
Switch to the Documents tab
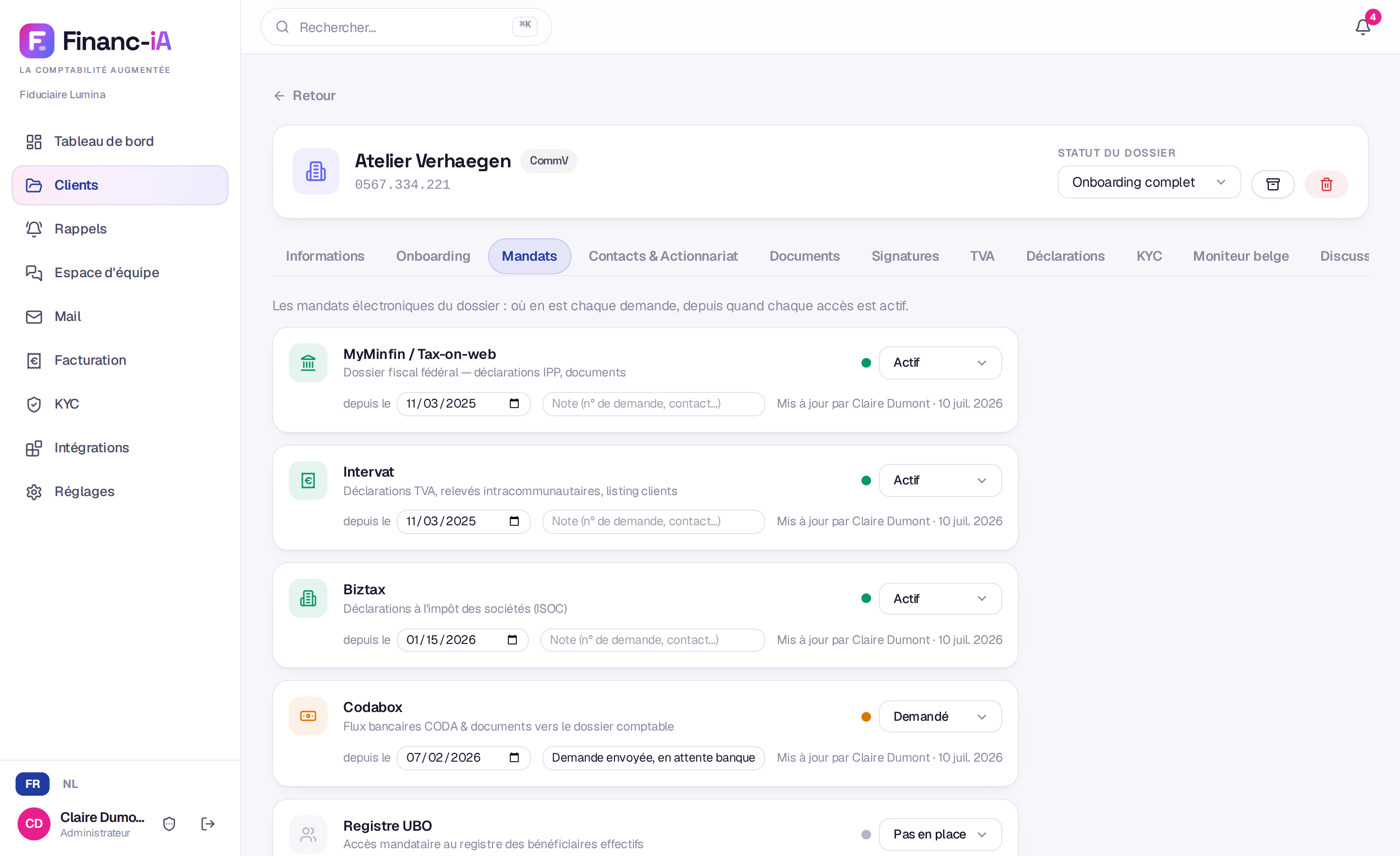coord(805,256)
